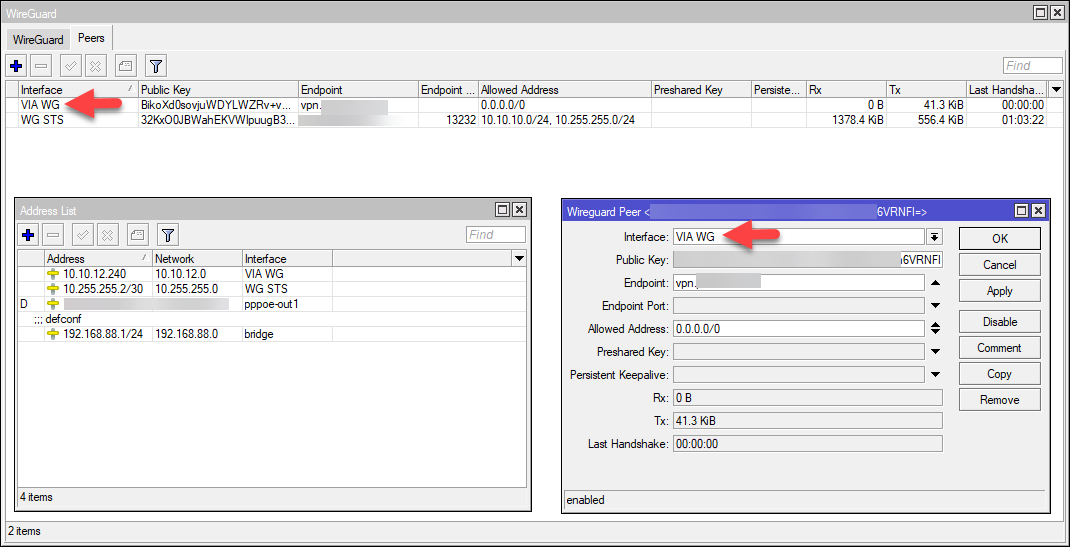Click address icon of 10.10.12.240 row

tap(53, 274)
